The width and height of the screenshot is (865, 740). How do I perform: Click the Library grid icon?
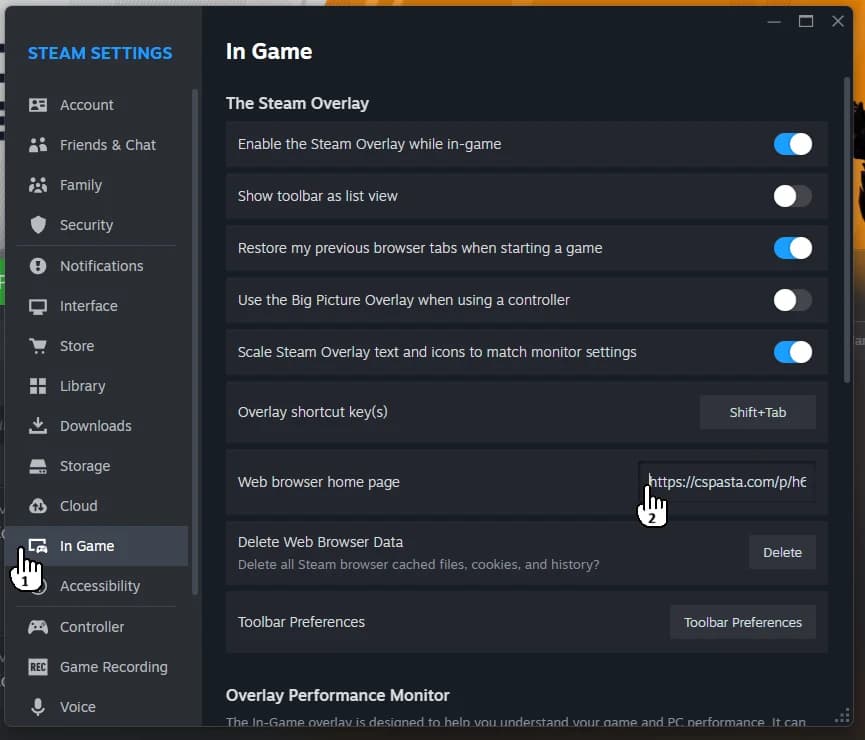click(x=38, y=386)
